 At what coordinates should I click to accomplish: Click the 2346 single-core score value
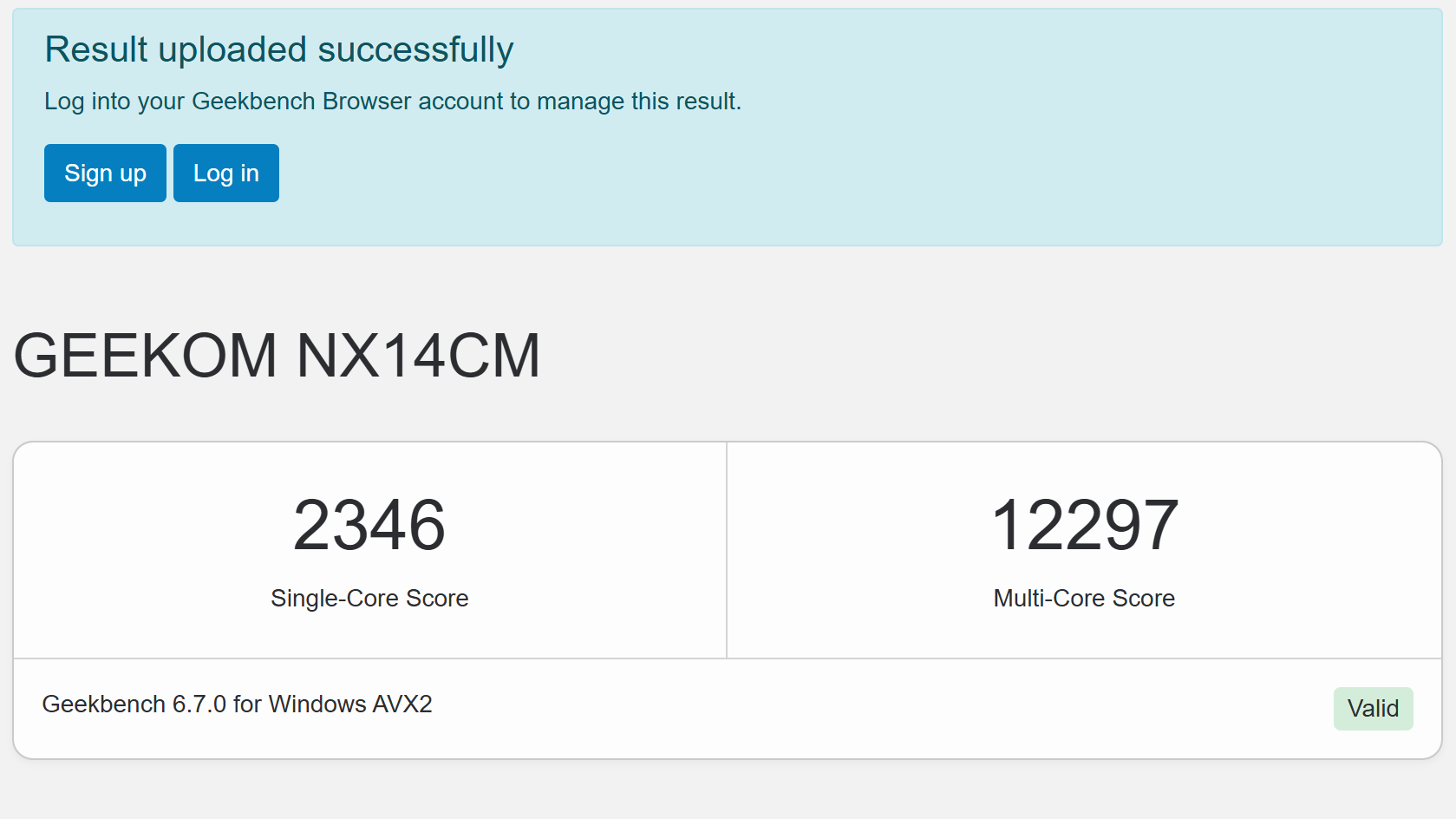pos(369,525)
